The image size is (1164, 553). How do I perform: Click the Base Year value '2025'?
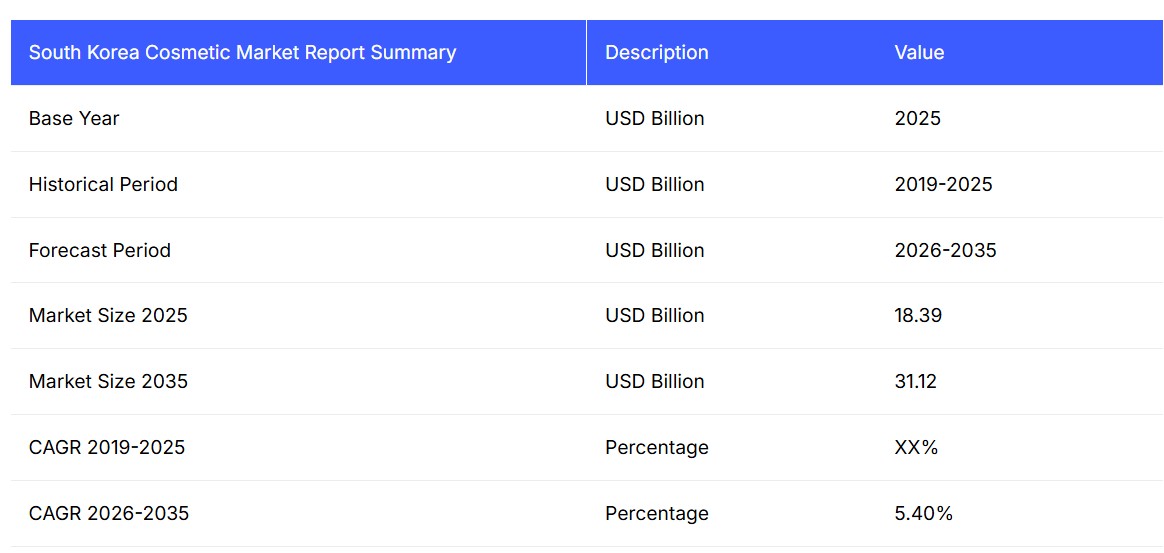click(917, 119)
